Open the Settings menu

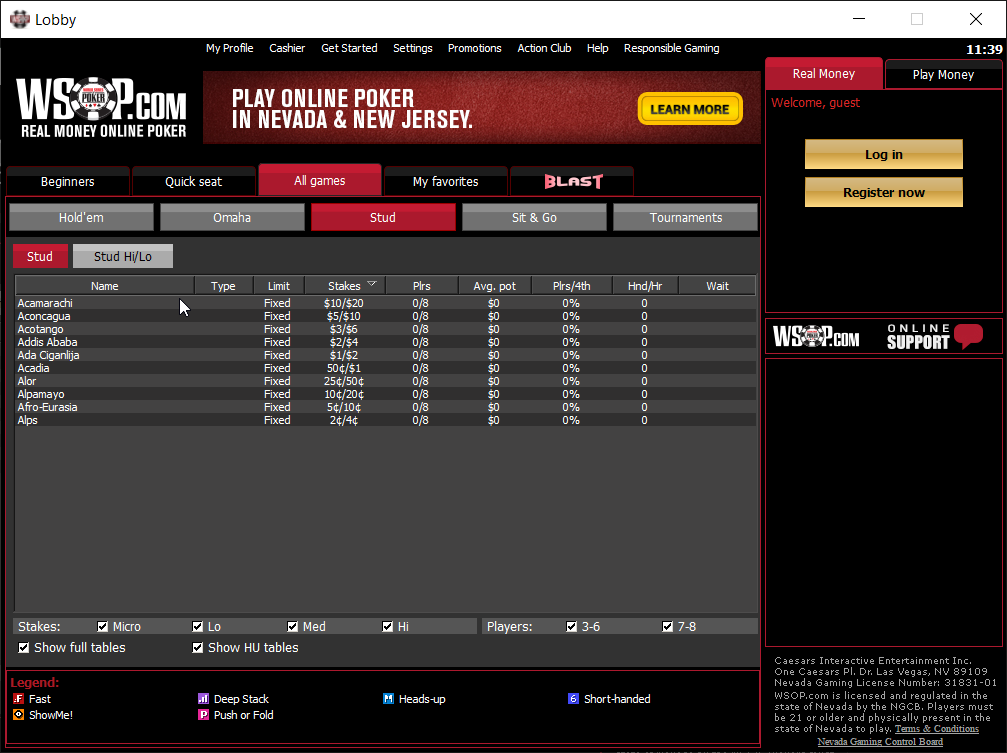click(x=413, y=48)
